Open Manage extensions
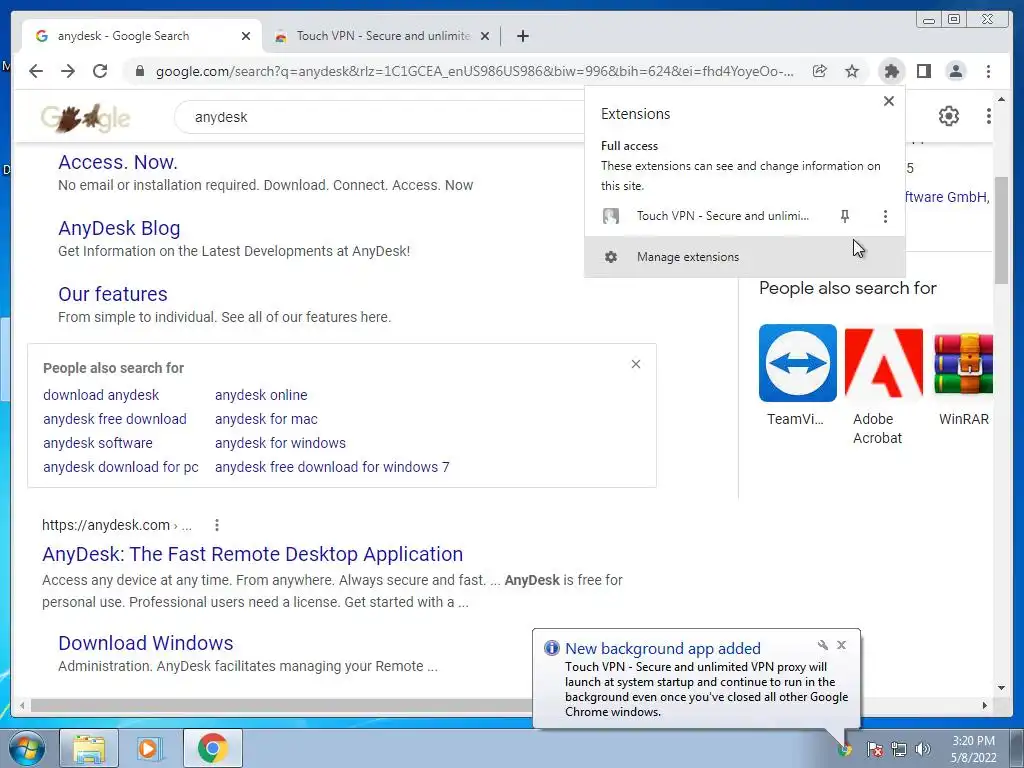 pyautogui.click(x=744, y=257)
